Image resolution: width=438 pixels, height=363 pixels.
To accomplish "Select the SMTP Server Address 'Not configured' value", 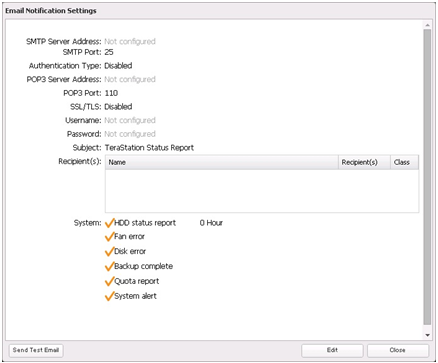I will (130, 42).
